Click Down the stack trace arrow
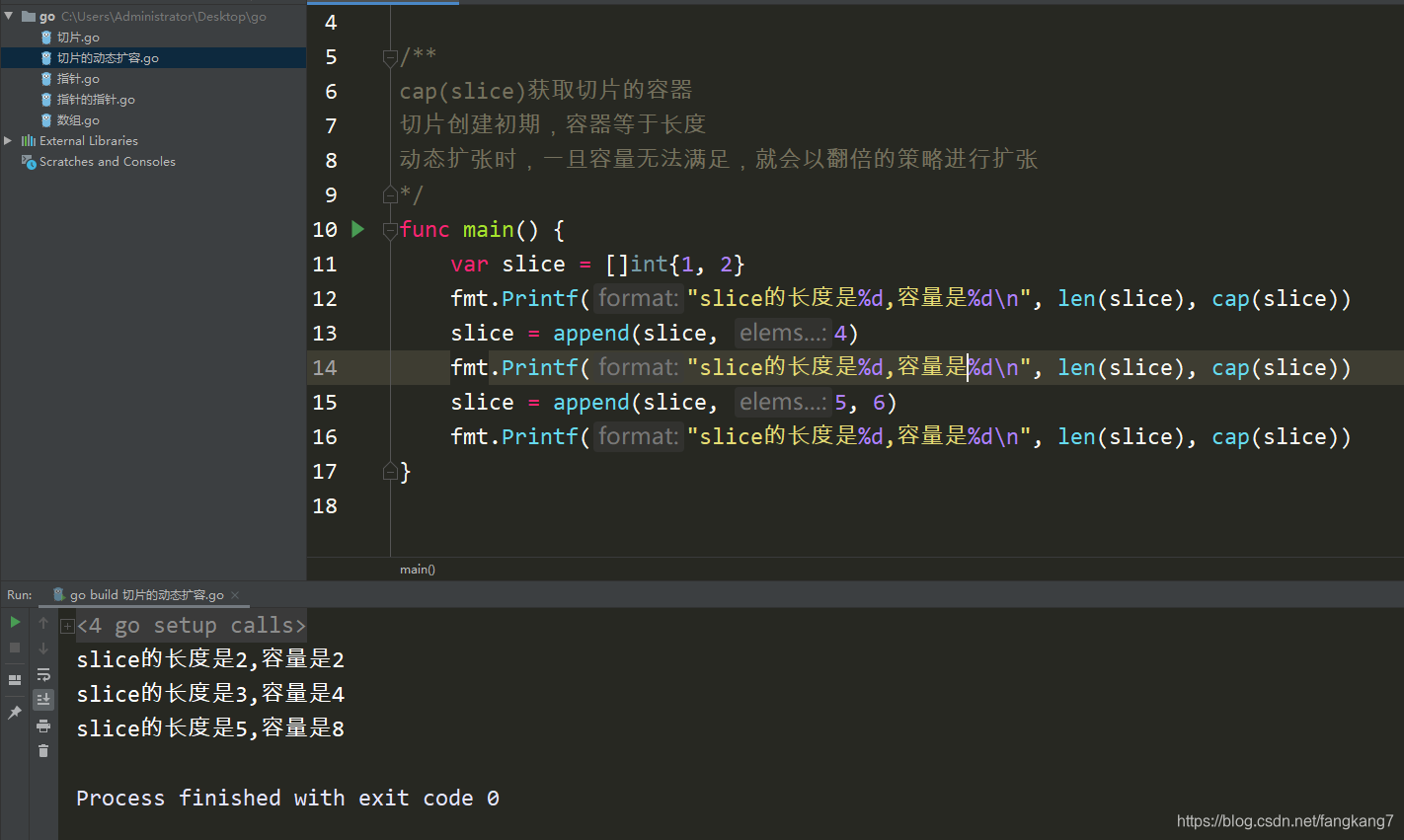 [43, 649]
